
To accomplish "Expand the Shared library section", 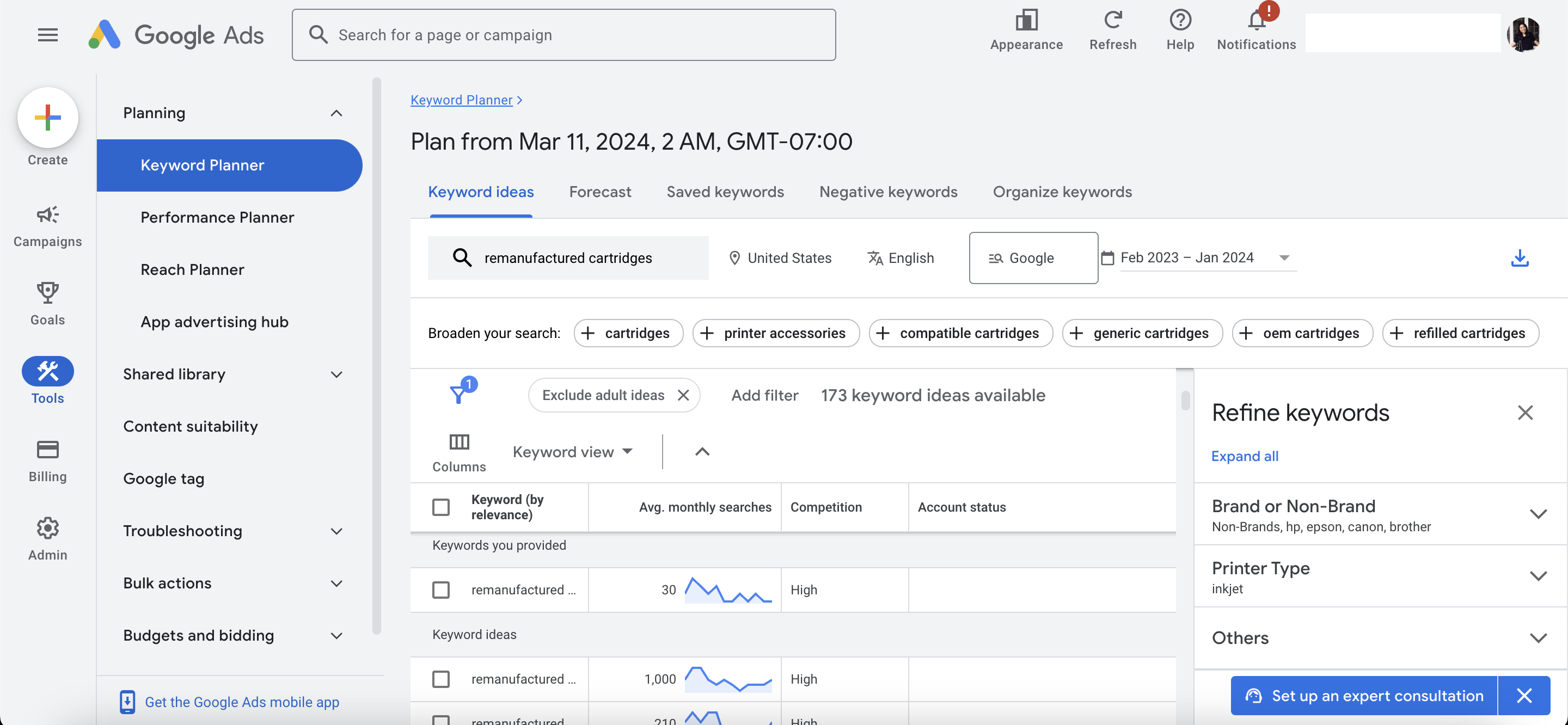I will click(x=336, y=374).
